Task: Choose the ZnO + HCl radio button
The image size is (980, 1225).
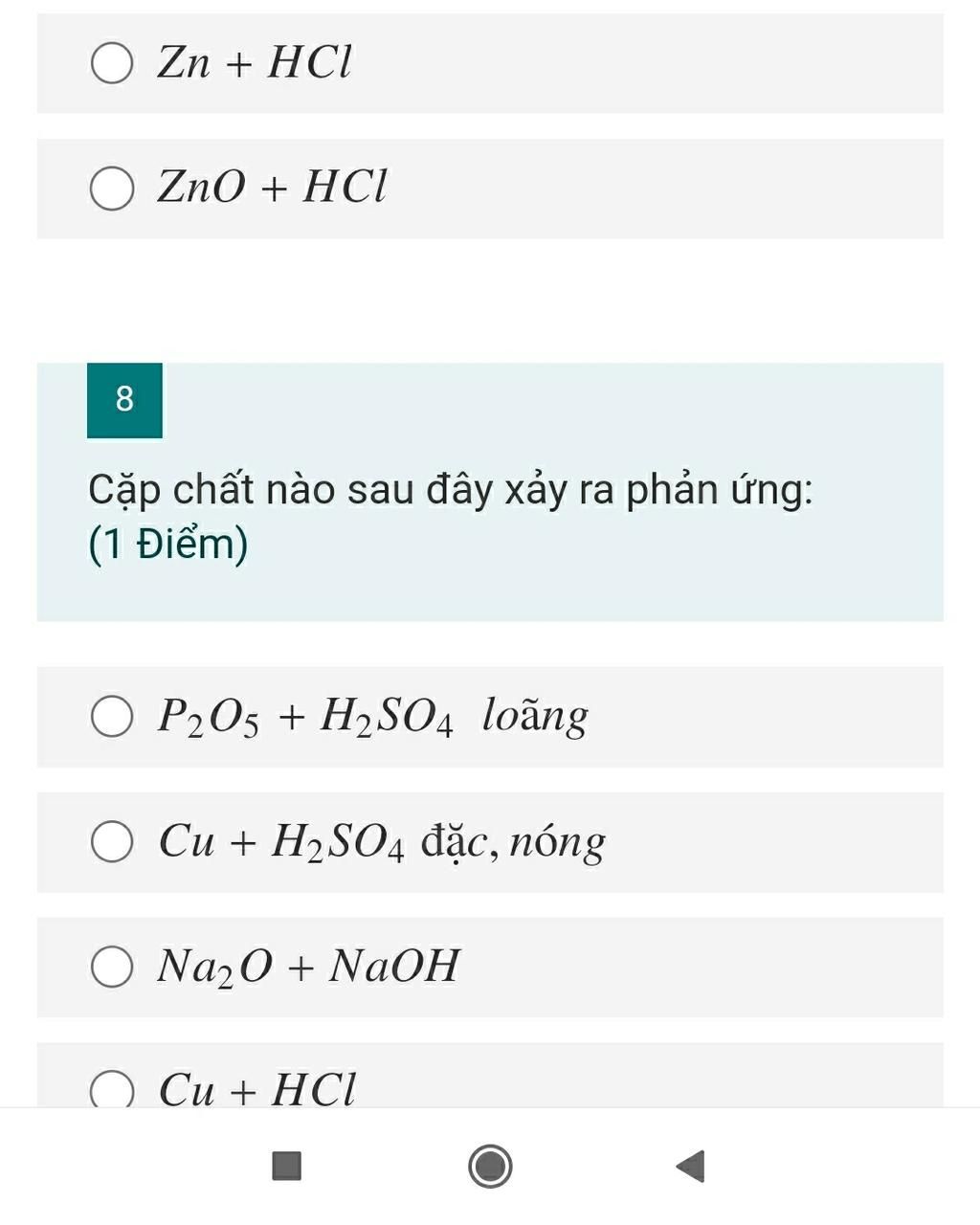Action: click(112, 189)
